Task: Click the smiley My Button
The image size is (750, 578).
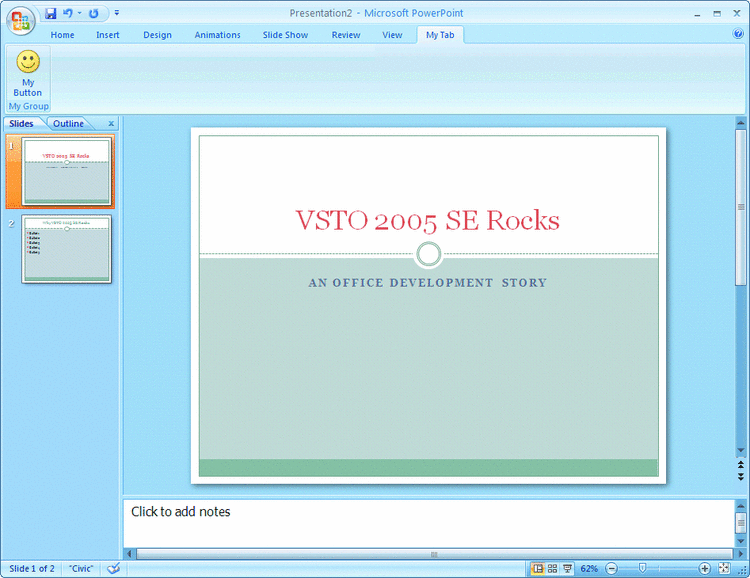Action: 28,73
